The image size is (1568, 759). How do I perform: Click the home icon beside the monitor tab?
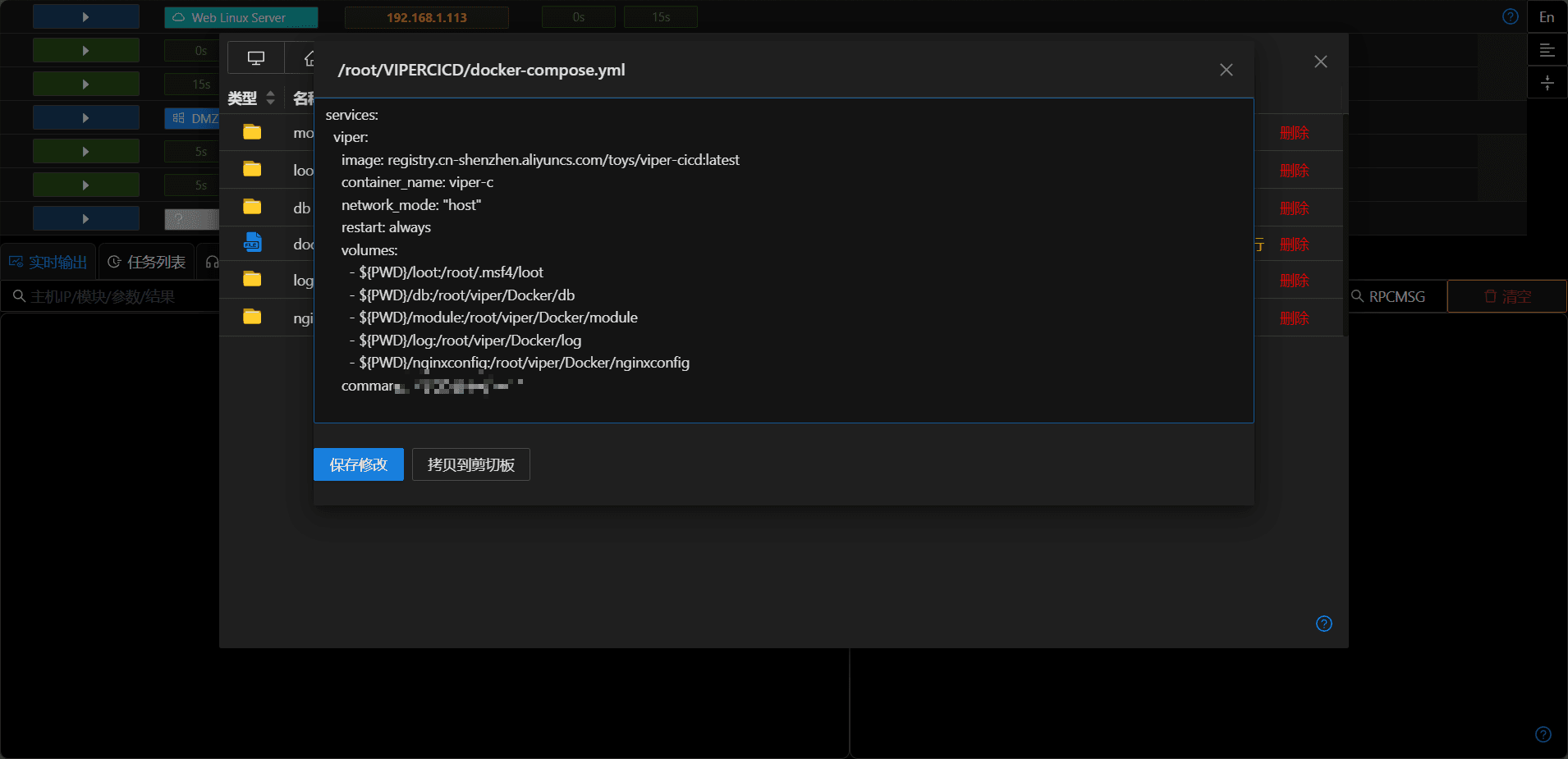click(309, 58)
